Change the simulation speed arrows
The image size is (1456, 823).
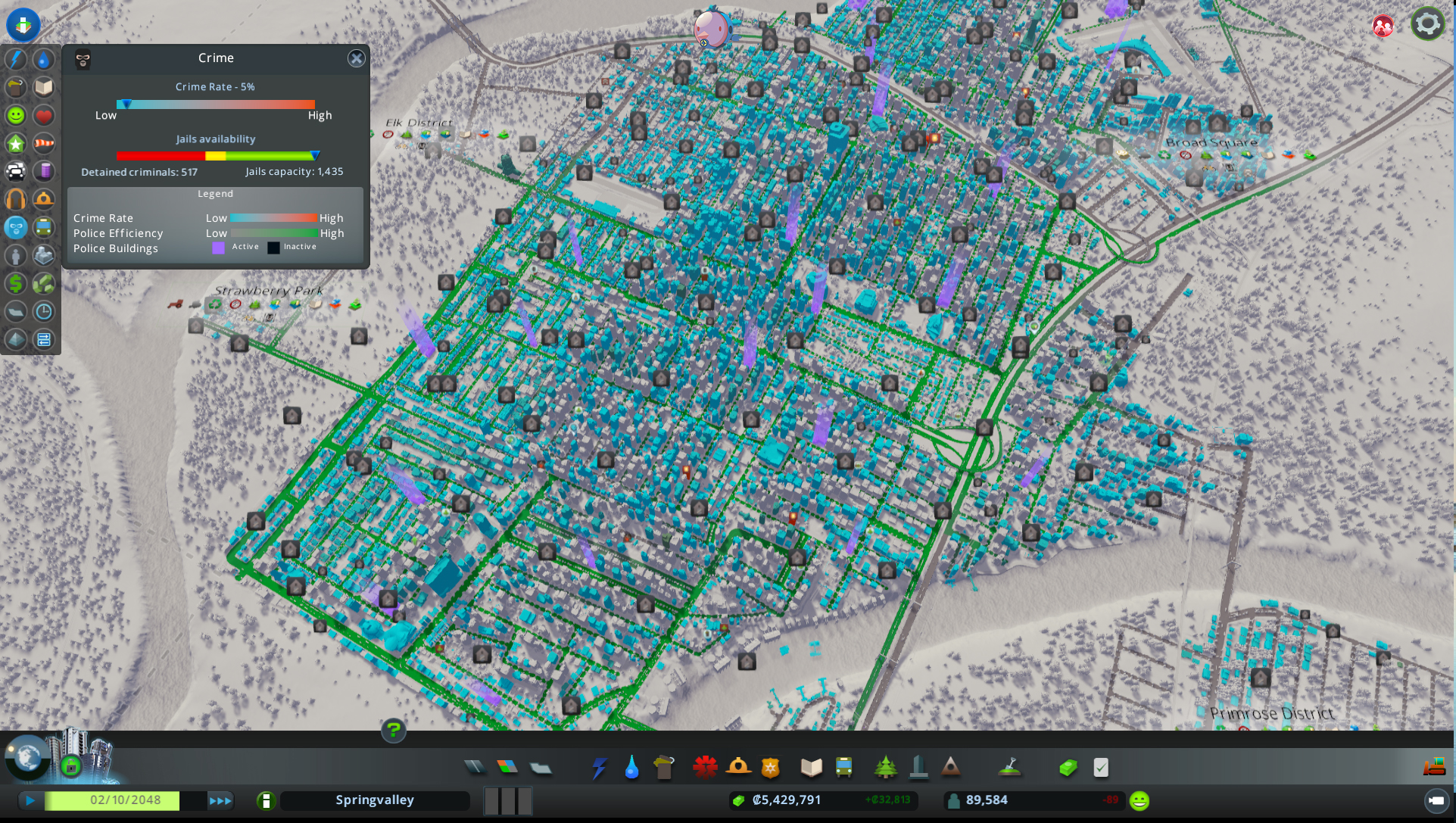[x=220, y=800]
